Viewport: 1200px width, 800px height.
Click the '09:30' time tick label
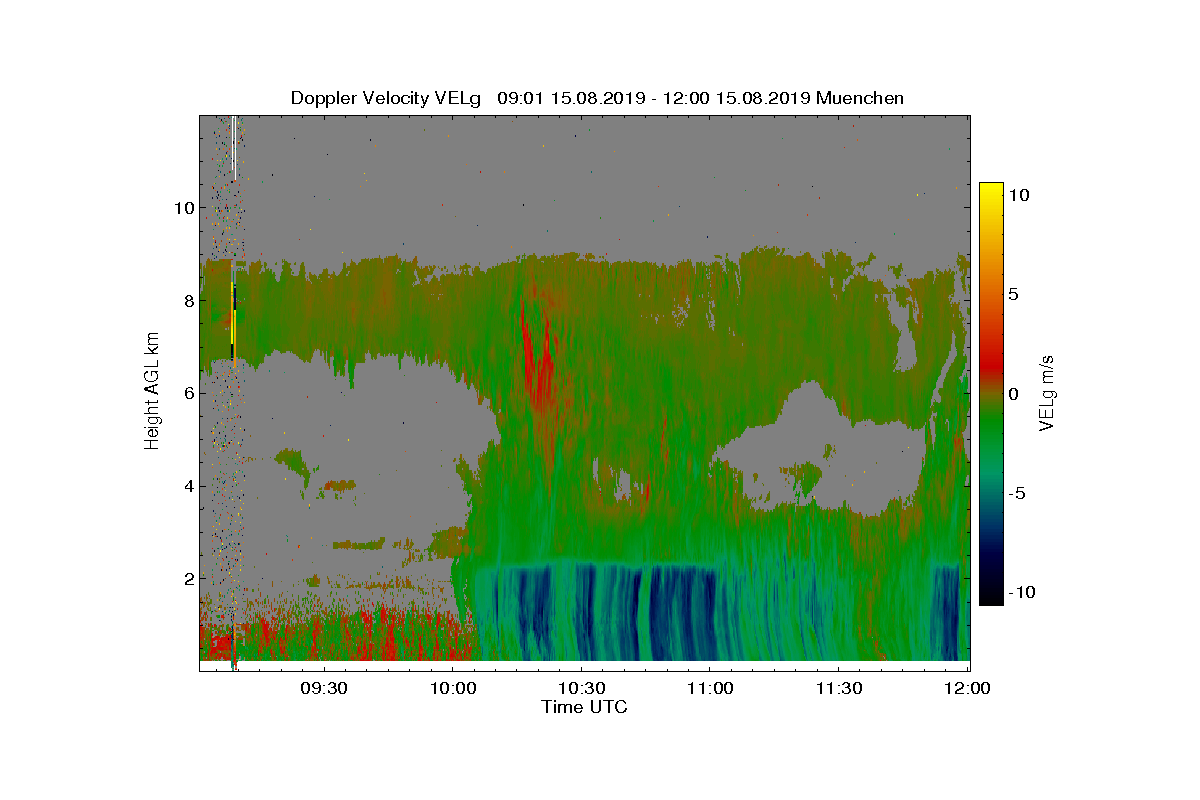323,688
